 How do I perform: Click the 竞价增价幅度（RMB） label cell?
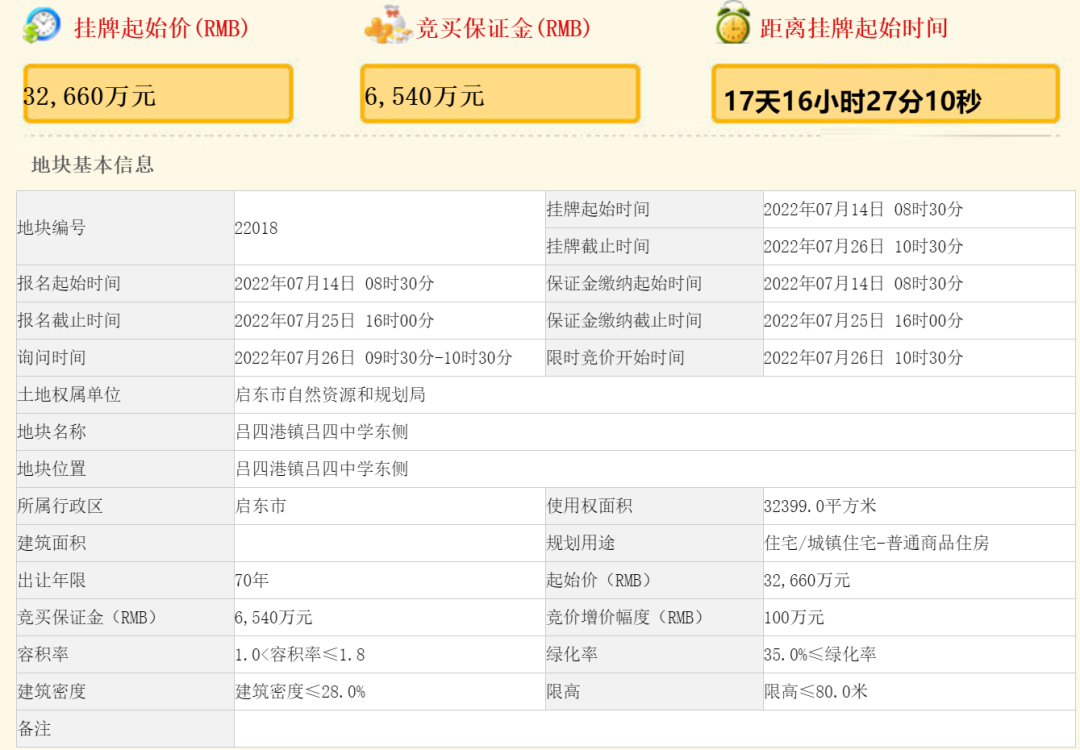(x=654, y=618)
